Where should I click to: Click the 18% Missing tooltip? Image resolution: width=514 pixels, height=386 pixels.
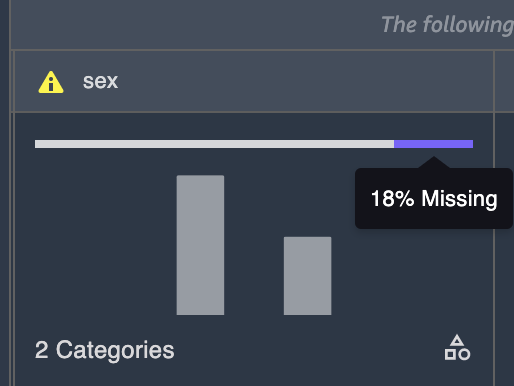pos(434,199)
